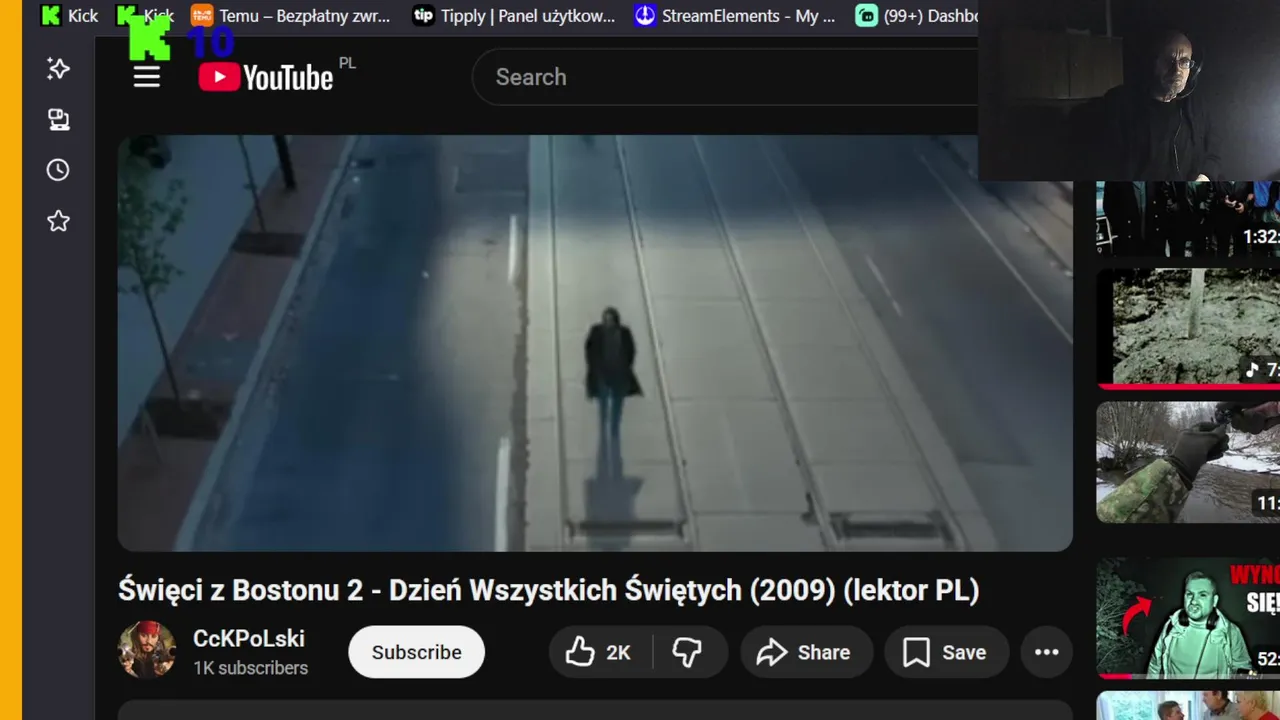Image resolution: width=1280 pixels, height=720 pixels.
Task: Open recommended snowy camouflage video thumbnail
Action: pyautogui.click(x=1188, y=462)
